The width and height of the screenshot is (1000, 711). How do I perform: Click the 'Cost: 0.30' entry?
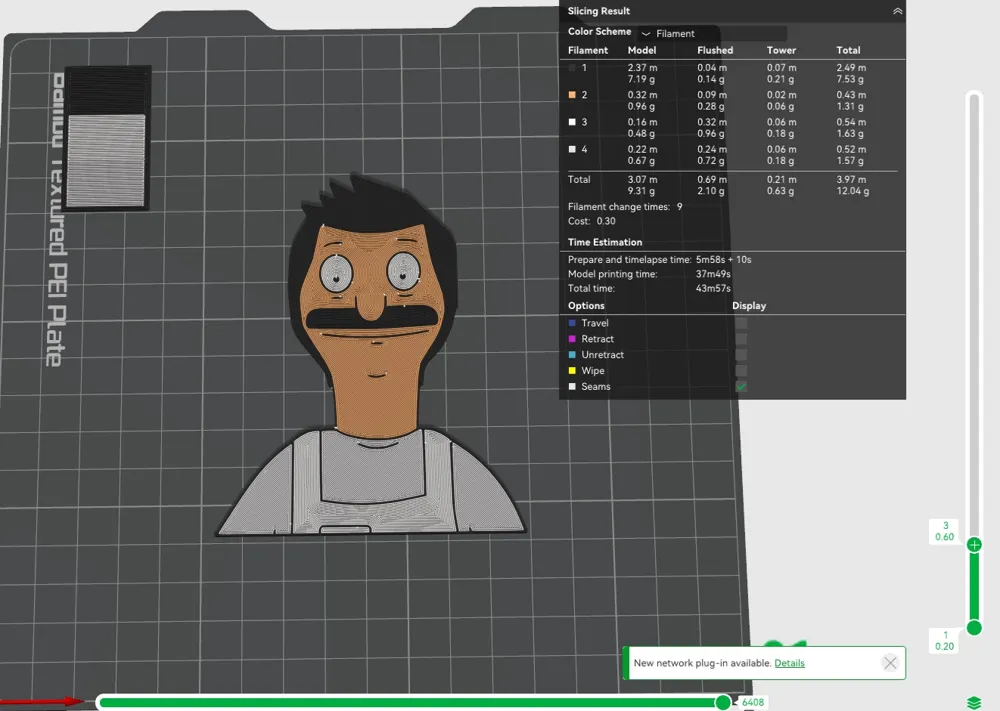[x=592, y=221]
